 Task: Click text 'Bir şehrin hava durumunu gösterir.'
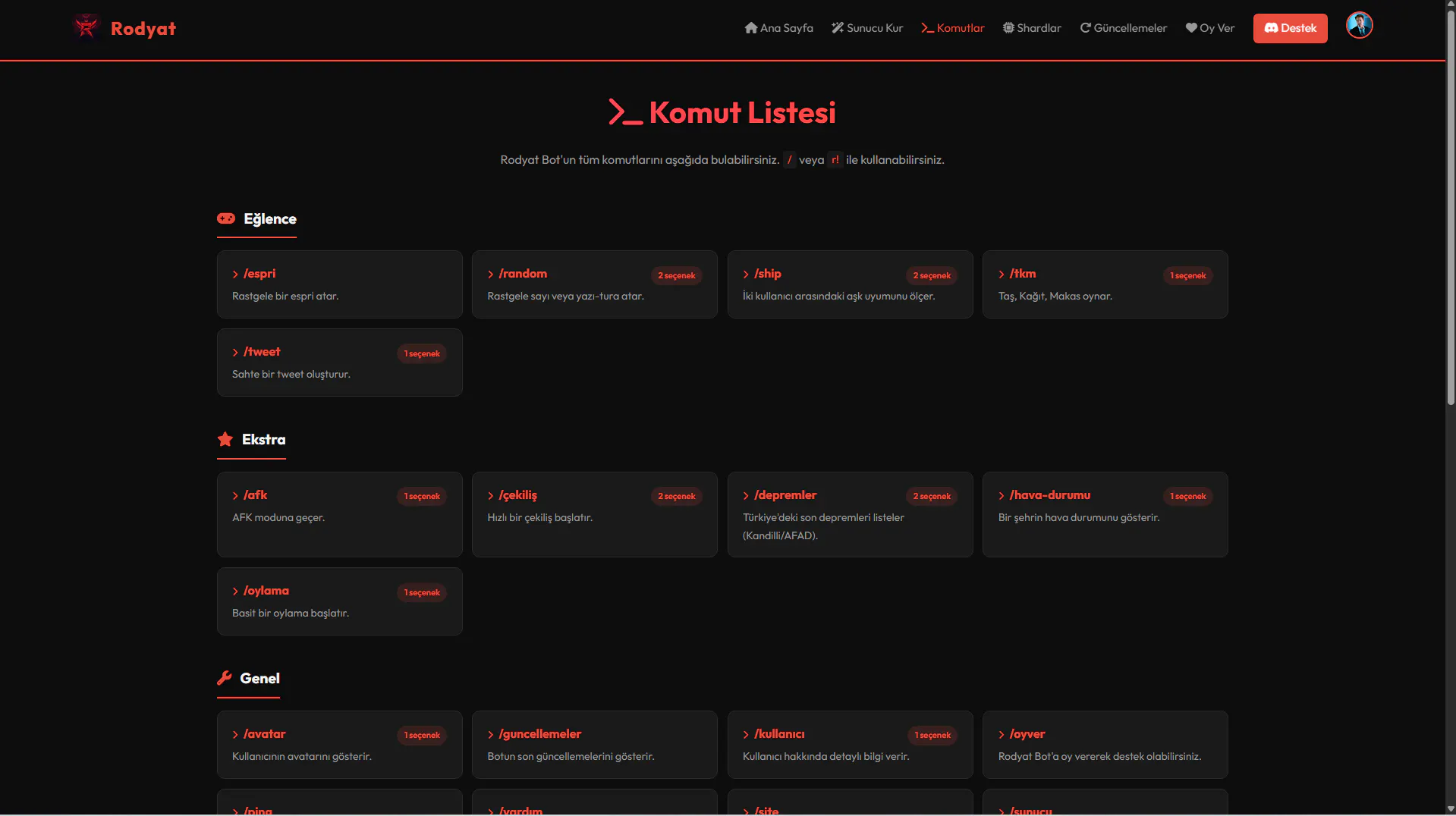coord(1078,517)
